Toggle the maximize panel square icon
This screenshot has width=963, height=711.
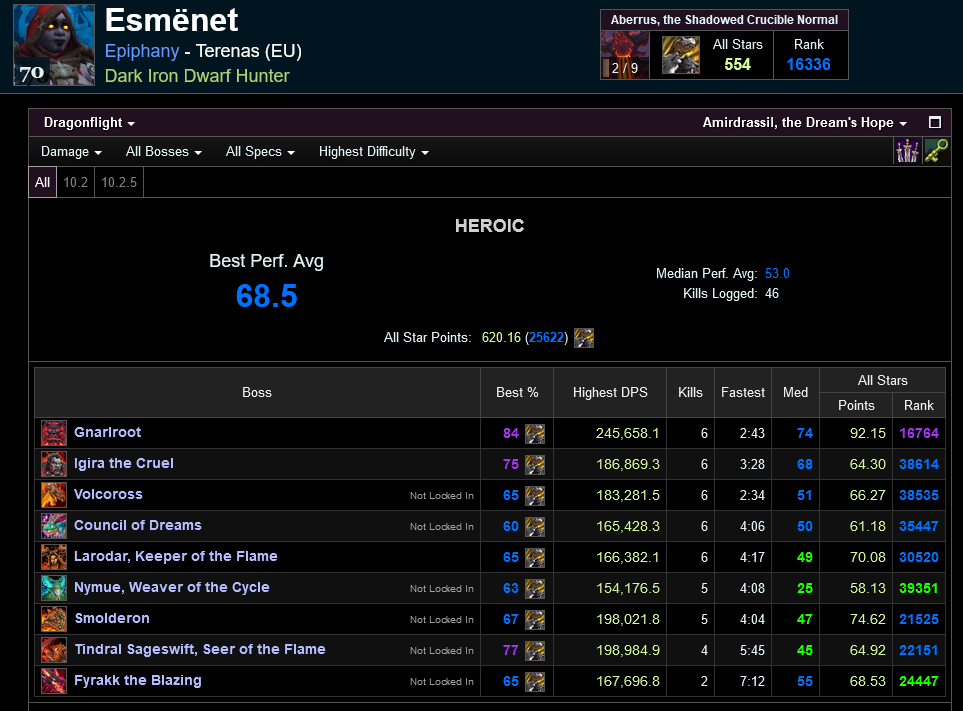click(x=935, y=122)
